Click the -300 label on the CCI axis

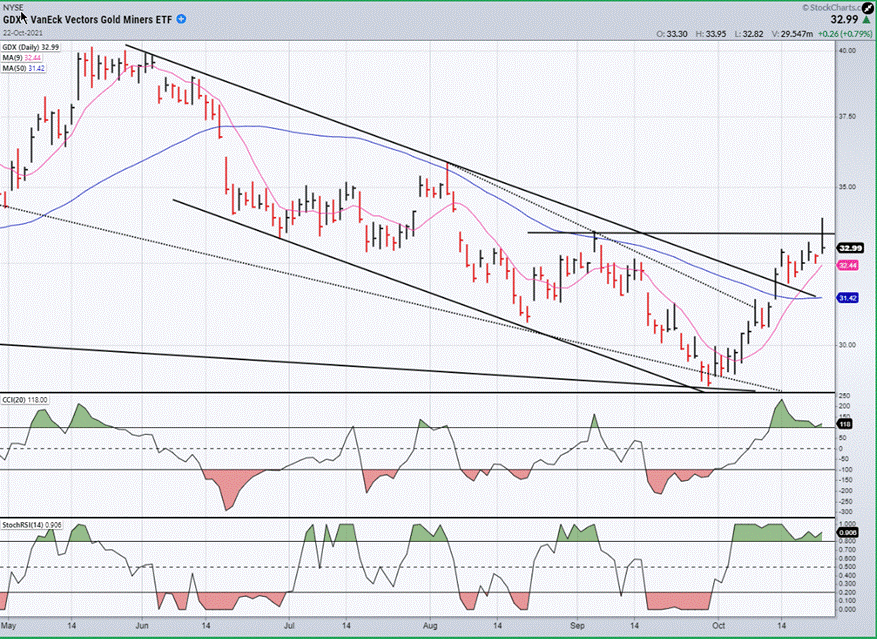[x=845, y=512]
